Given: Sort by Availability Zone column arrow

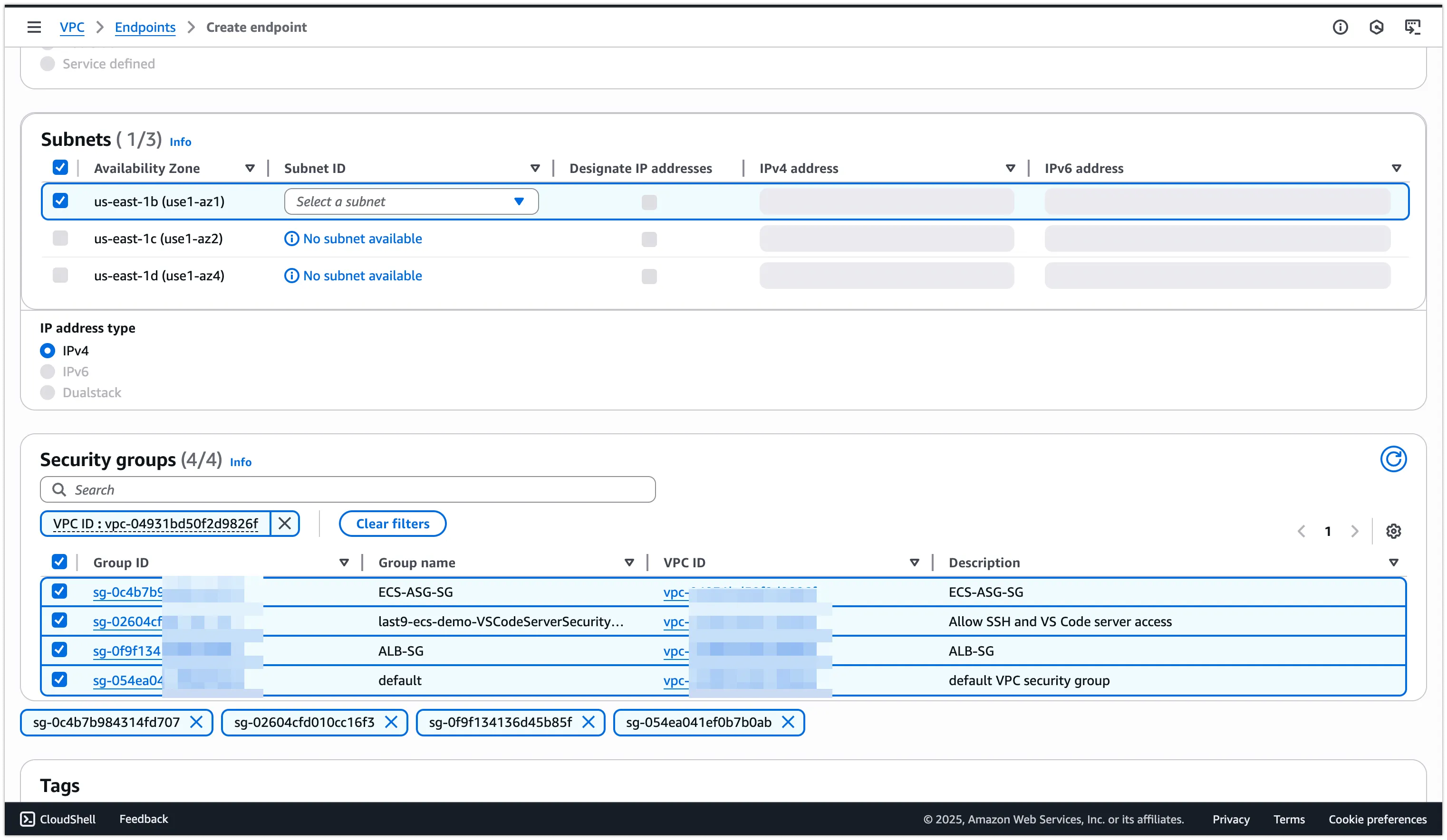Looking at the screenshot, I should (x=250, y=168).
